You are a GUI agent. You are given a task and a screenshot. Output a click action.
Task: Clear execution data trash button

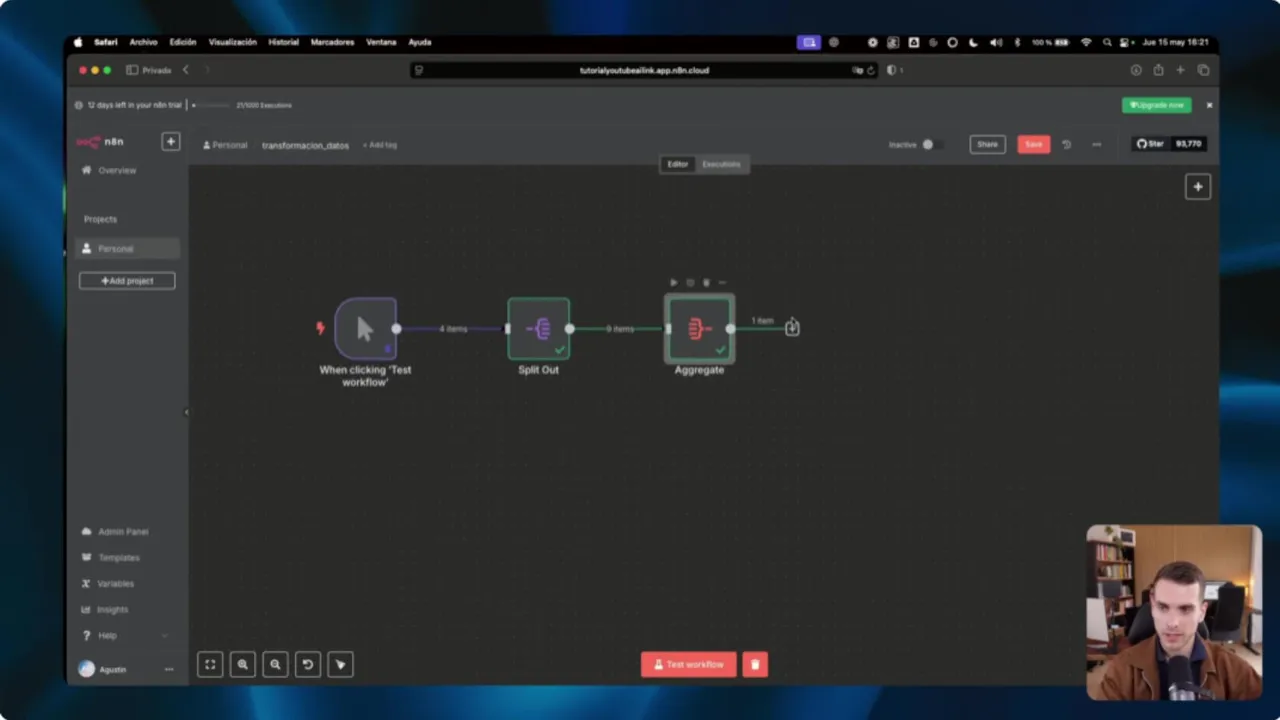755,664
